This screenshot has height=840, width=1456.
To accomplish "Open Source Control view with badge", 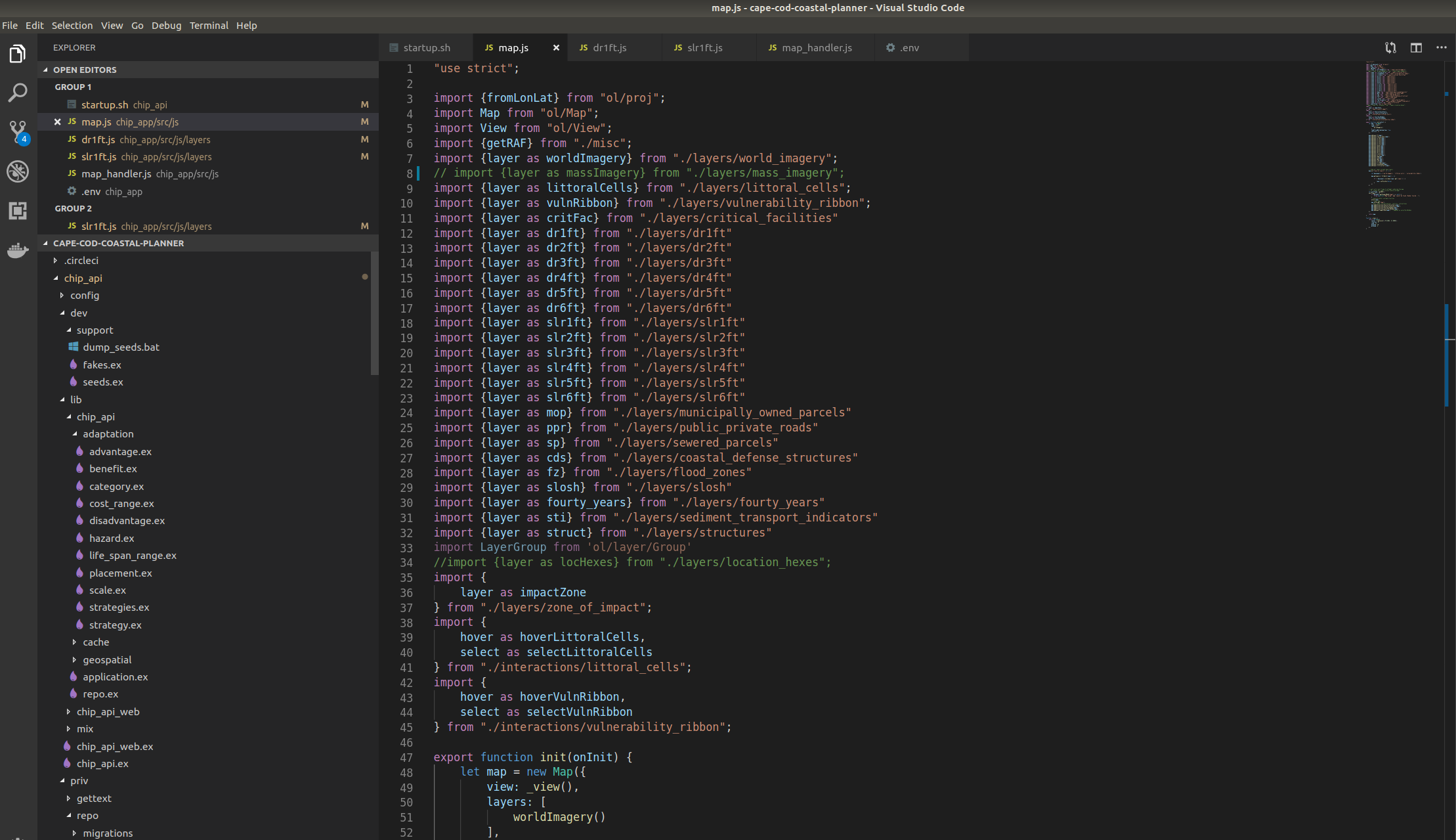I will point(18,131).
